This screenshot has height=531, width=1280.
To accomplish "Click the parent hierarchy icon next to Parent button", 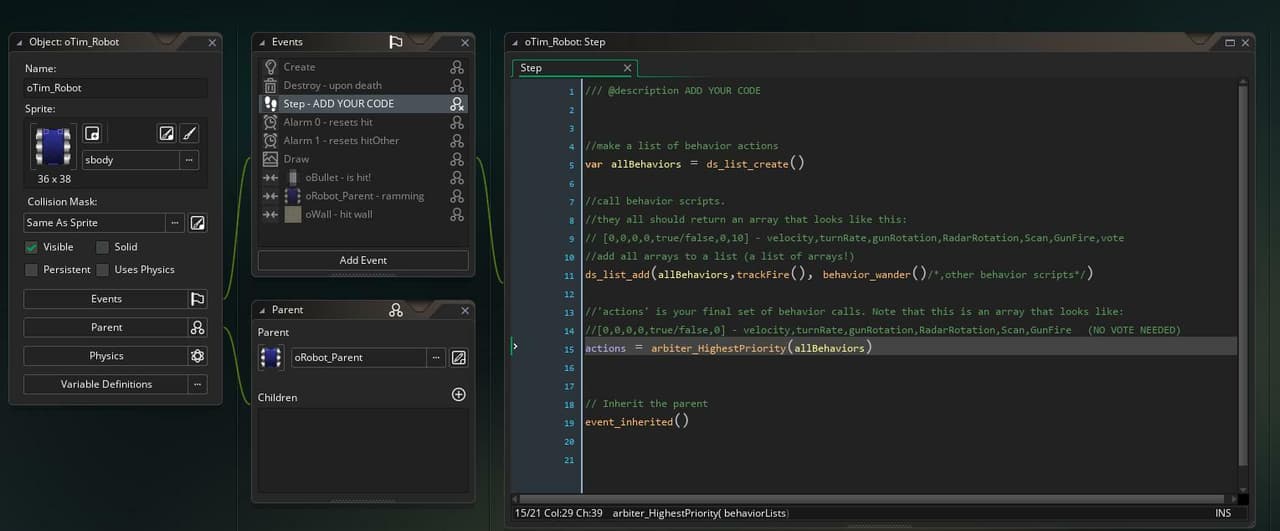I will pos(197,327).
